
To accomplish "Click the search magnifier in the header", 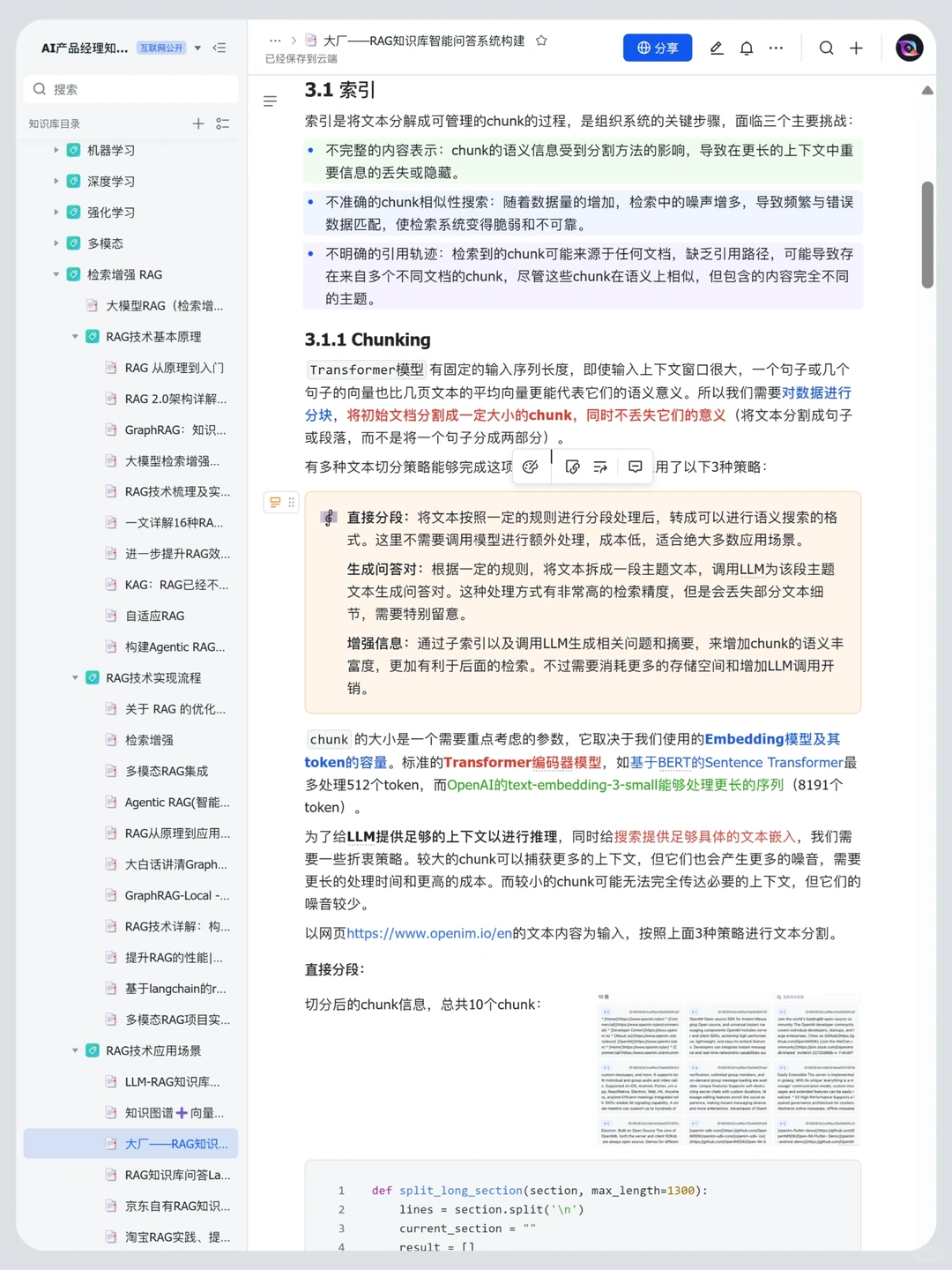I will [826, 48].
